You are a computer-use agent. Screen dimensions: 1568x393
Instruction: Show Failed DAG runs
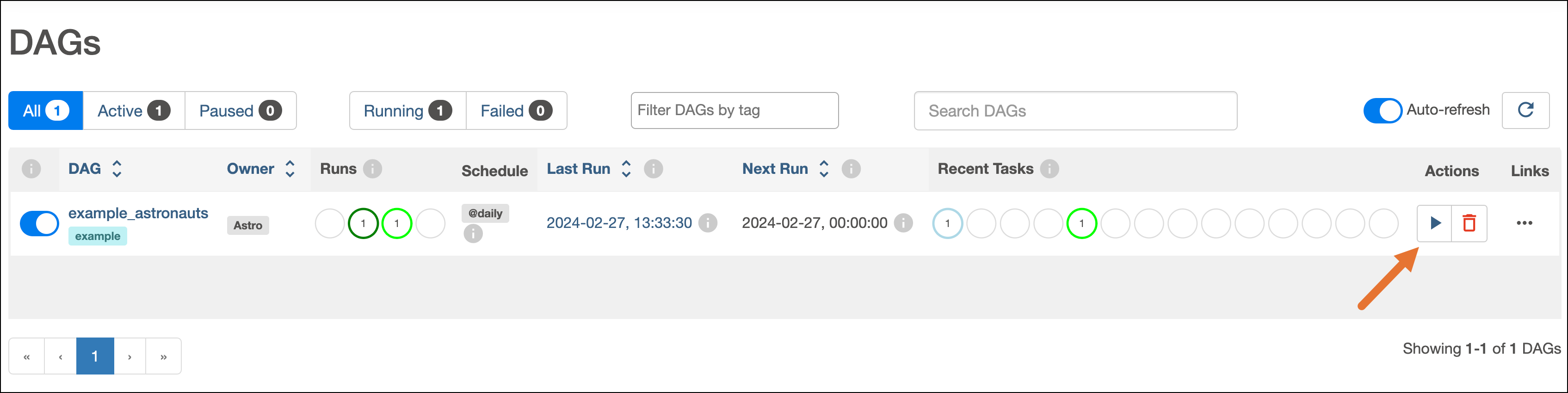[x=516, y=110]
